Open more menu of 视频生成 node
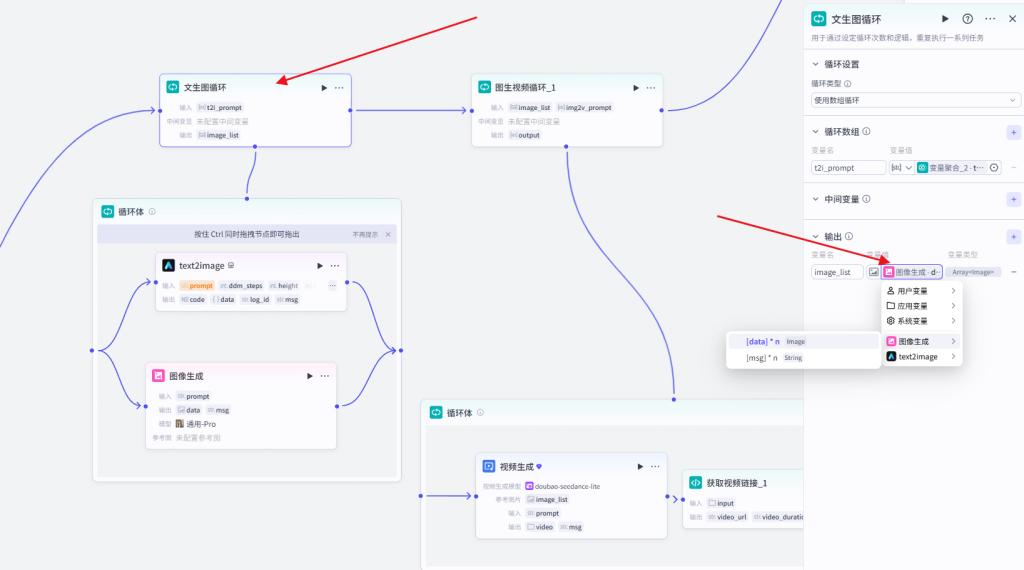This screenshot has height=570, width=1024. click(x=655, y=466)
